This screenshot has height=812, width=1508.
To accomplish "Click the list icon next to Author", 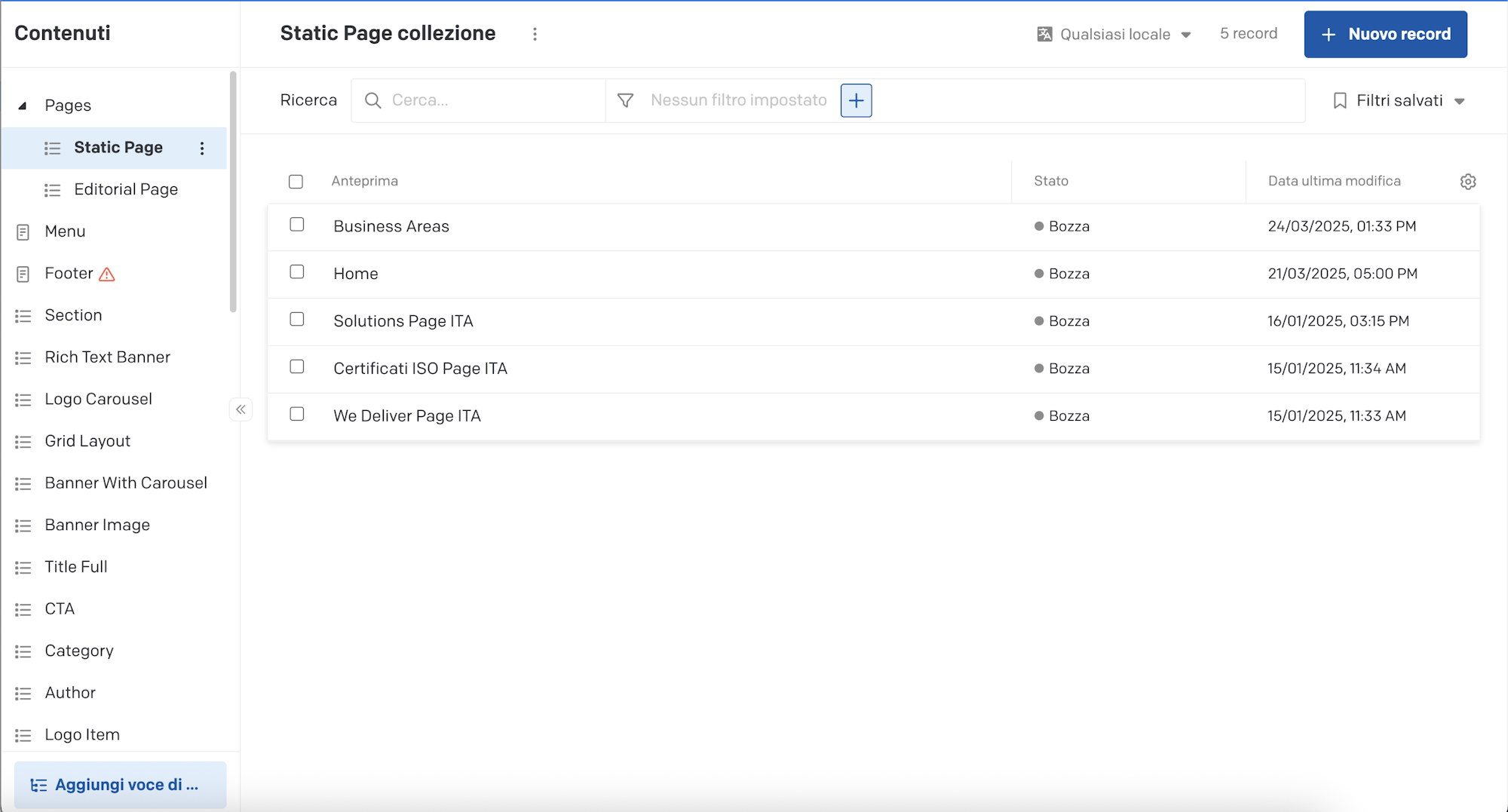I will click(x=23, y=694).
